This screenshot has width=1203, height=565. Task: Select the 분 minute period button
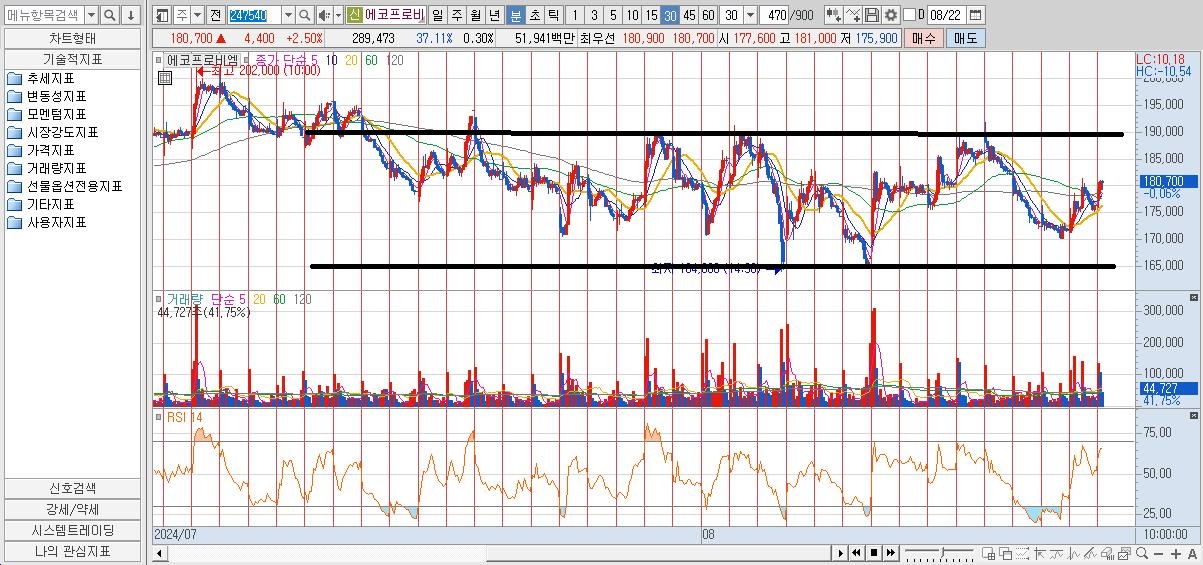pos(516,15)
